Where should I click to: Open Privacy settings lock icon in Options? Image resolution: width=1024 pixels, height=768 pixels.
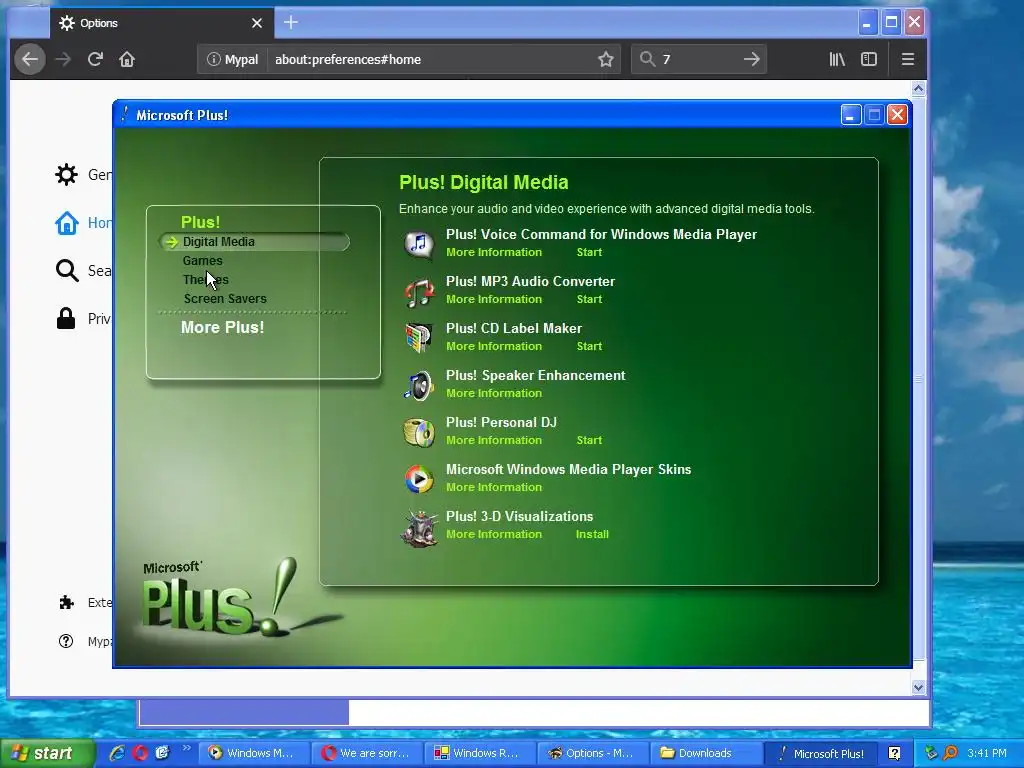coord(66,319)
